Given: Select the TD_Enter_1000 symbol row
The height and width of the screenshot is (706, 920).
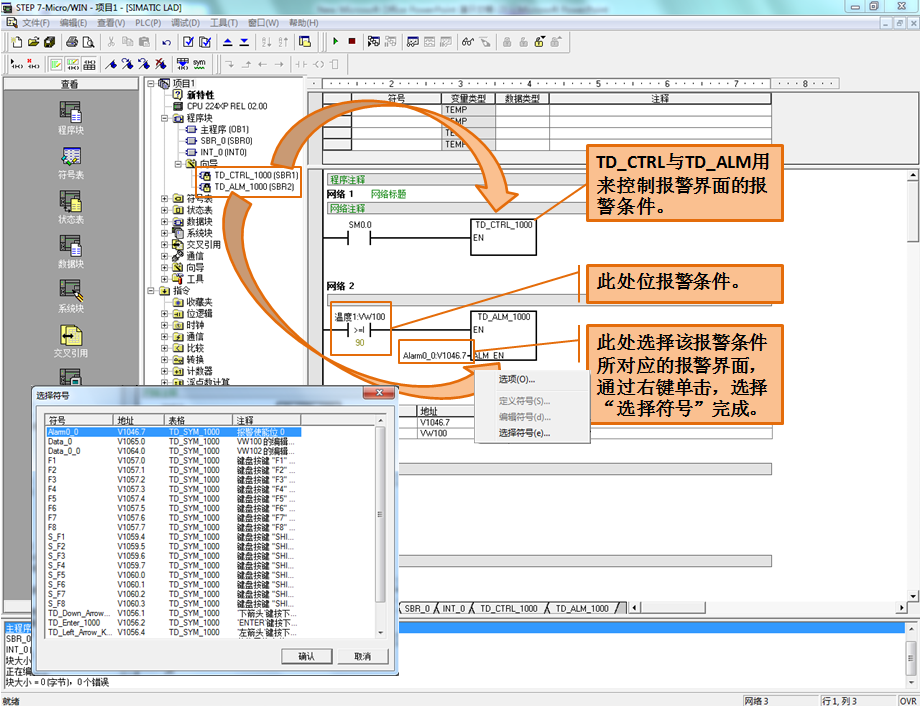Looking at the screenshot, I should [174, 623].
